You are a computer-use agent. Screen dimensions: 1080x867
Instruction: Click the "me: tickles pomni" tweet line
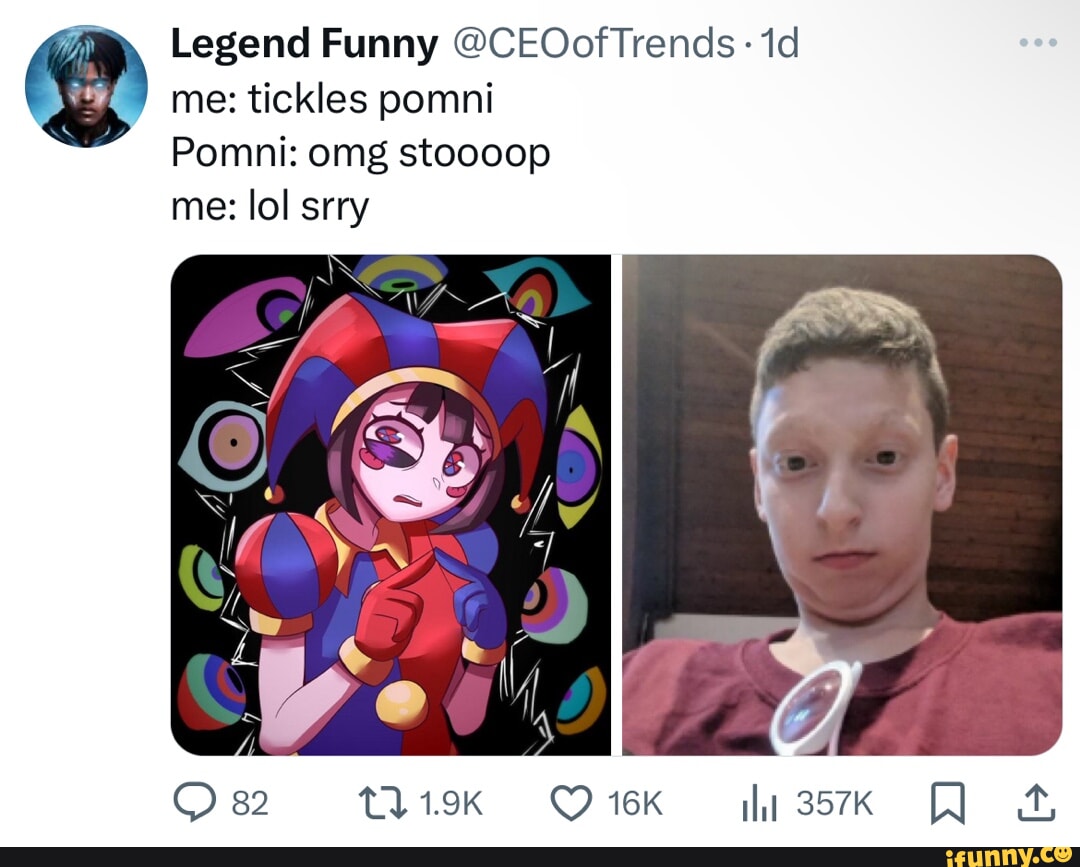(331, 99)
